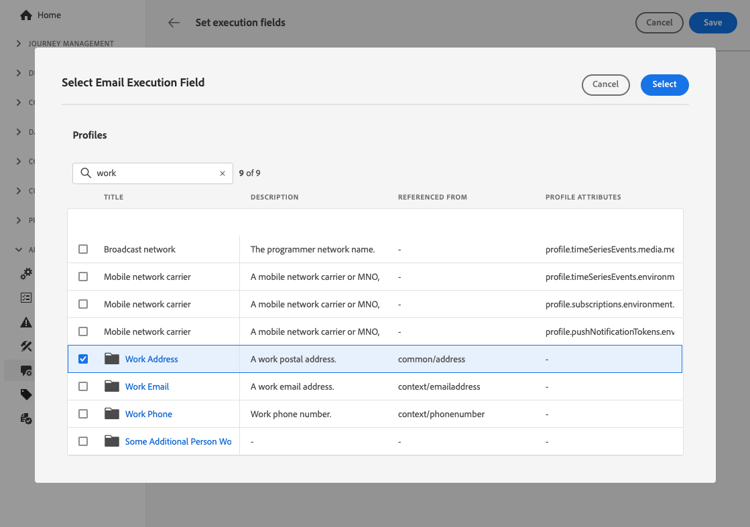Expand the Journey Management section

tap(19, 44)
